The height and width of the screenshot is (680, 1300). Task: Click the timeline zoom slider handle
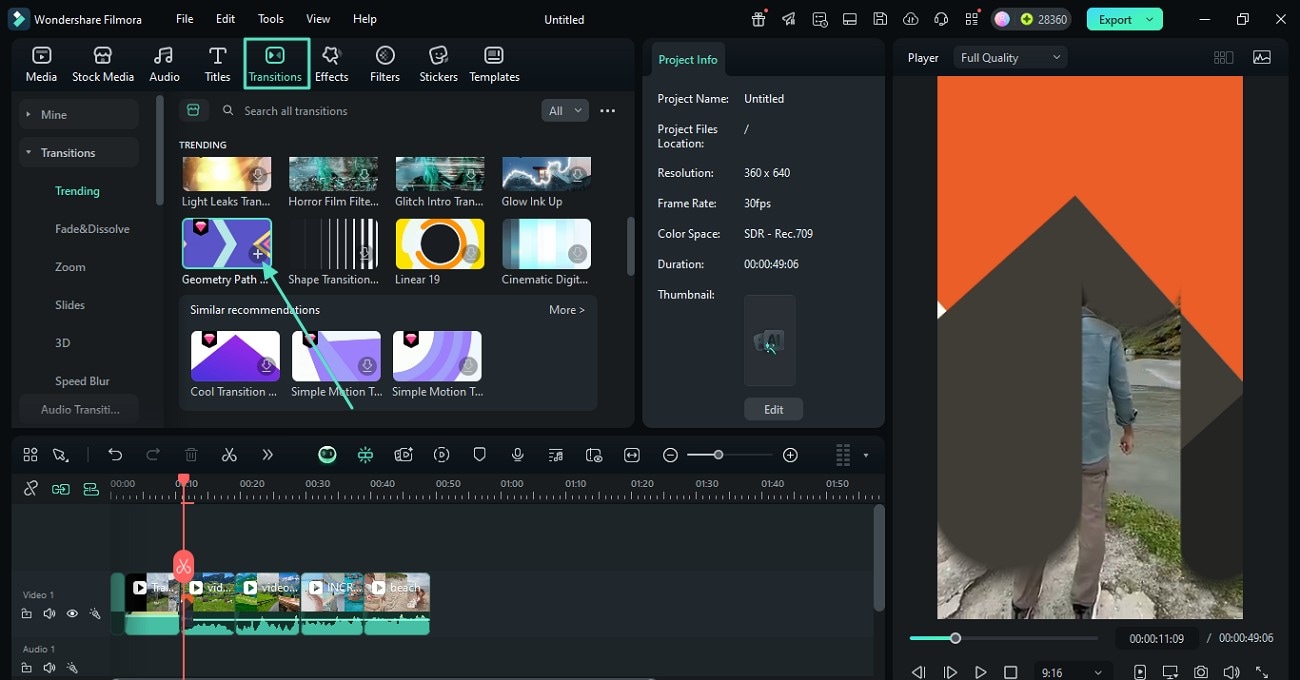coord(718,455)
